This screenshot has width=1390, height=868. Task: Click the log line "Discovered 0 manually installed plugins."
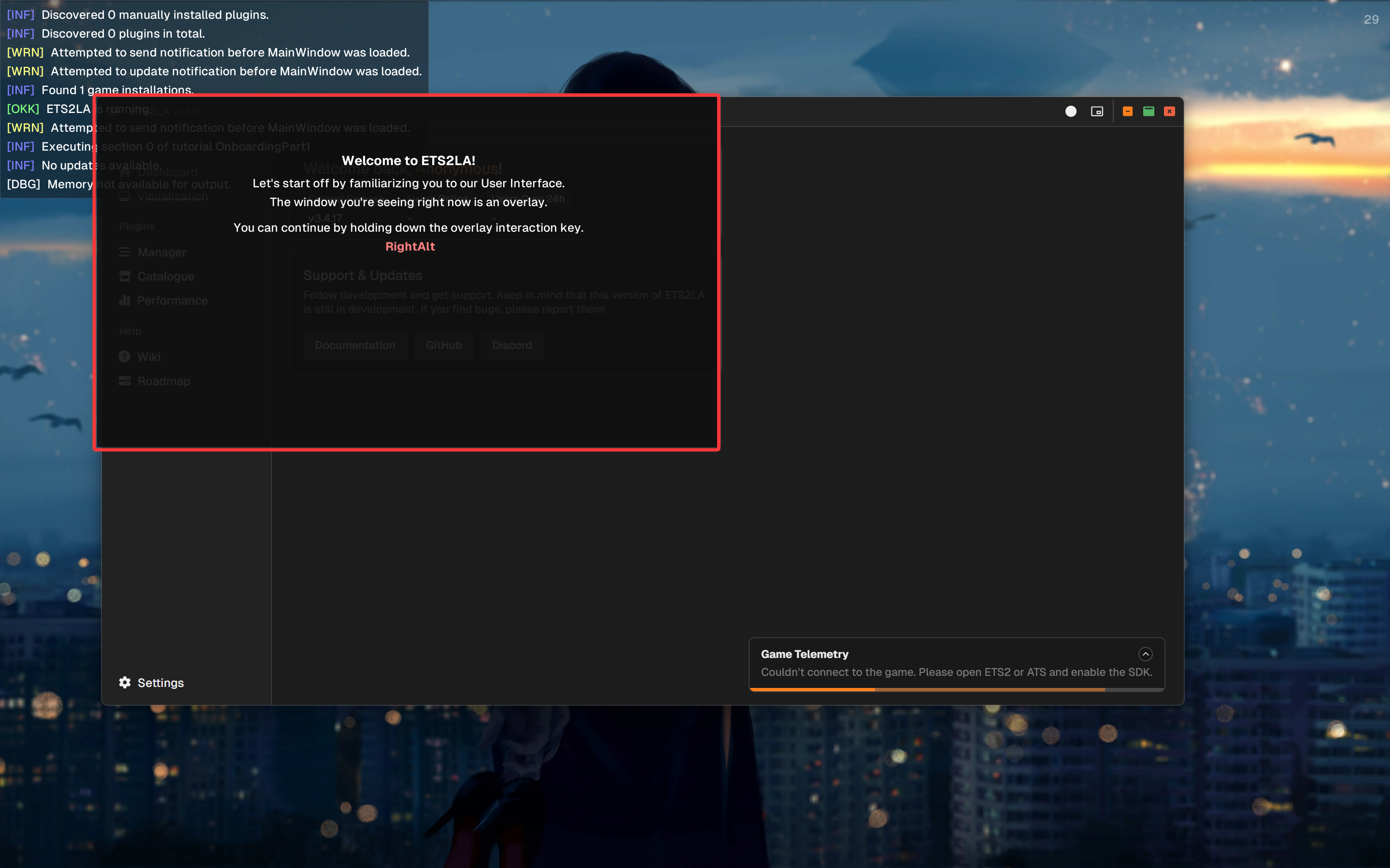coord(155,15)
